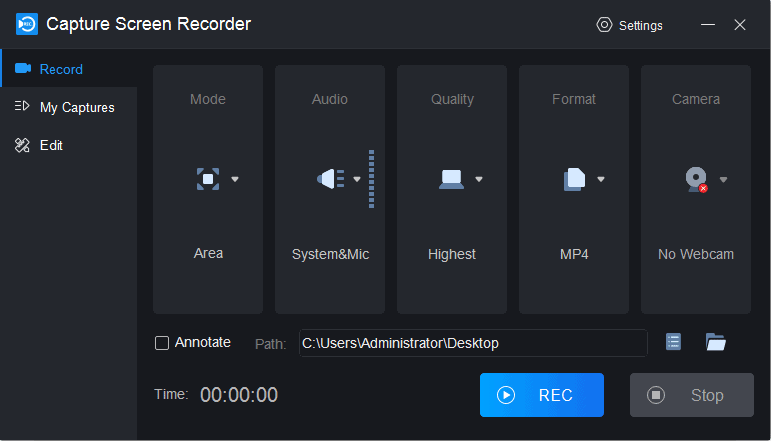The image size is (771, 441).
Task: Click the webcam disabled icon
Action: pos(697,179)
